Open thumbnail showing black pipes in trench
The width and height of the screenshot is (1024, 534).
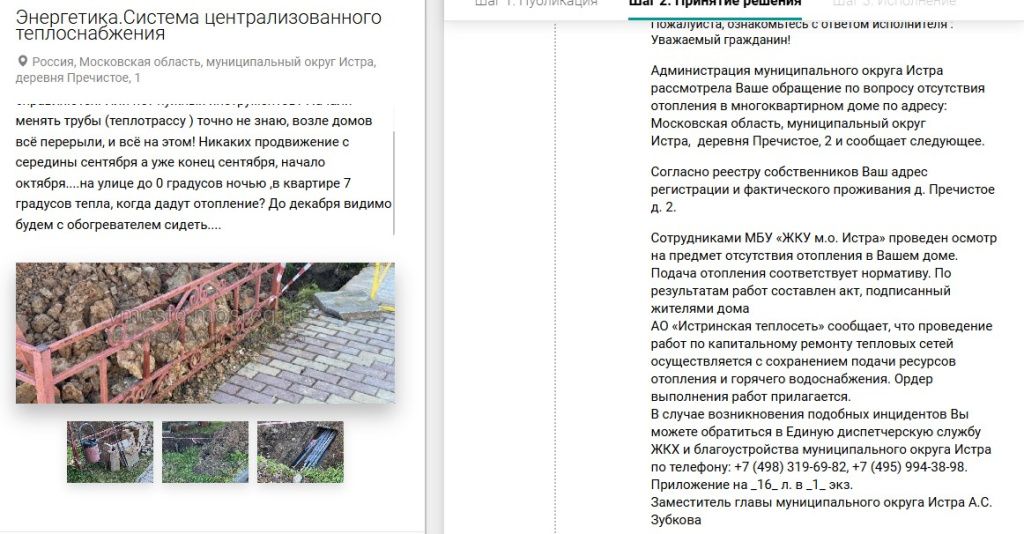(300, 452)
